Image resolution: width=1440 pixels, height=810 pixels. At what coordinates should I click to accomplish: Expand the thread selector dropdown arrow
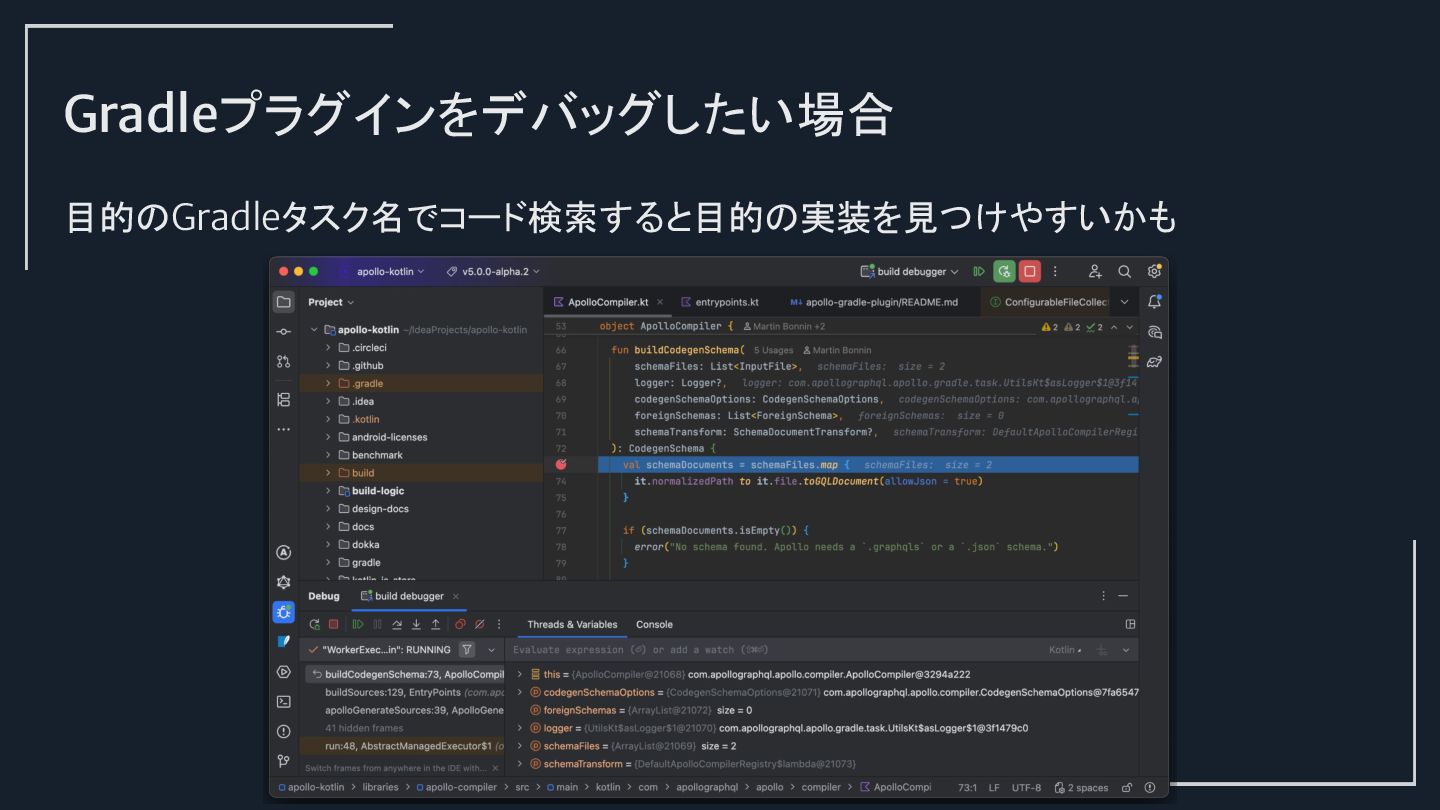pos(491,649)
